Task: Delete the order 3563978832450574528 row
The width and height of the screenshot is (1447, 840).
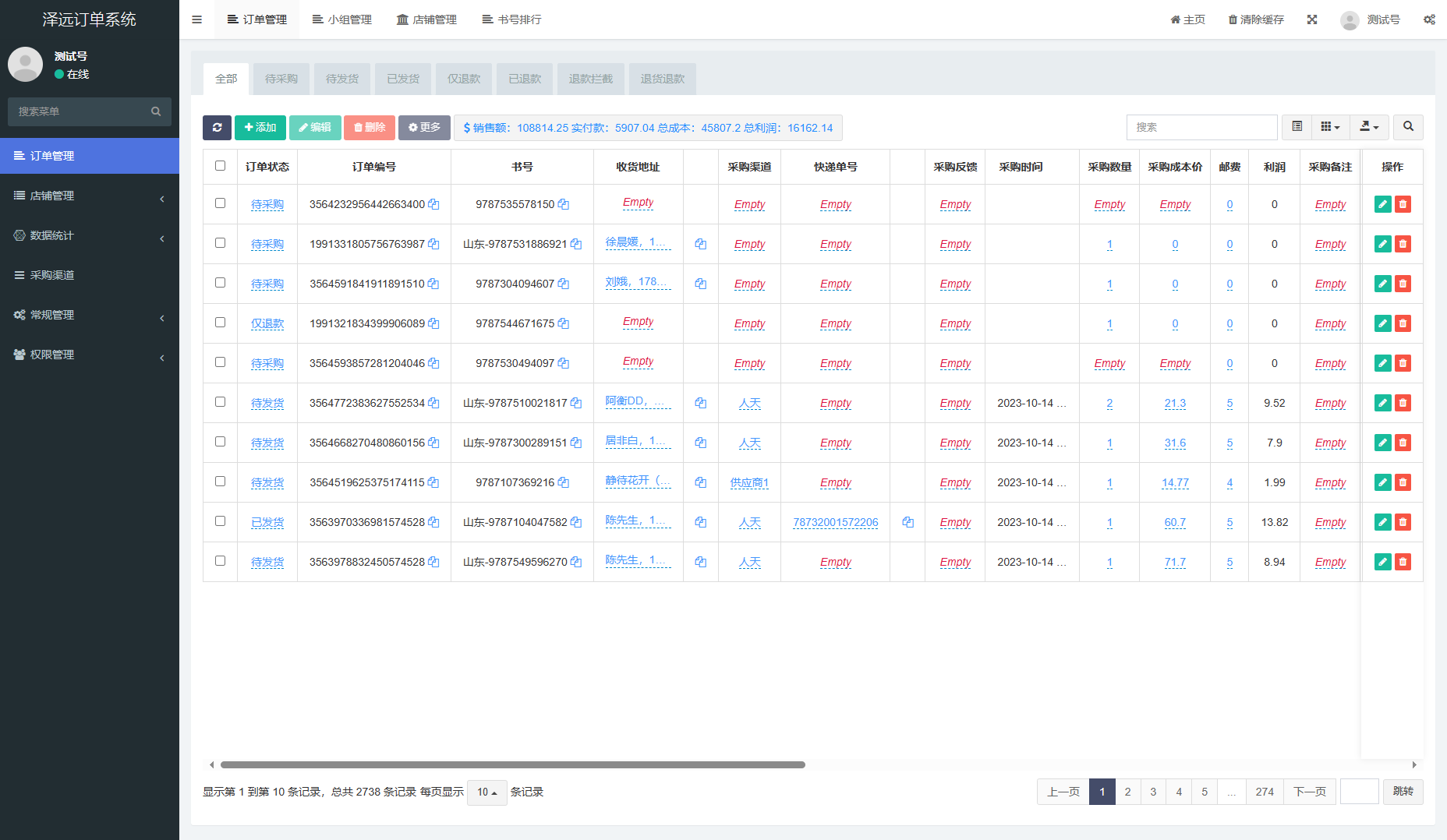Action: [1403, 562]
